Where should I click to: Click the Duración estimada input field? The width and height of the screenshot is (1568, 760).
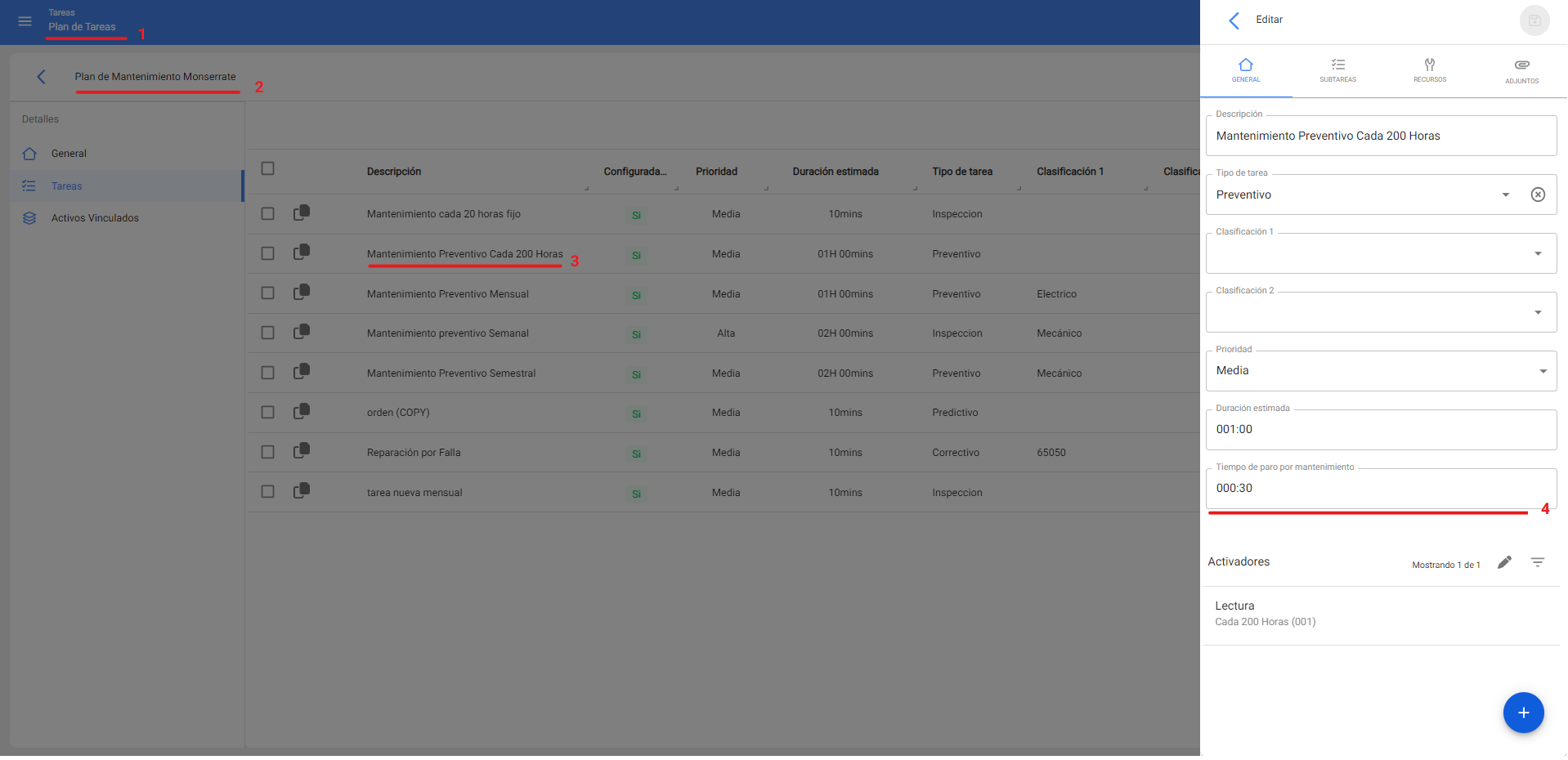[1380, 430]
